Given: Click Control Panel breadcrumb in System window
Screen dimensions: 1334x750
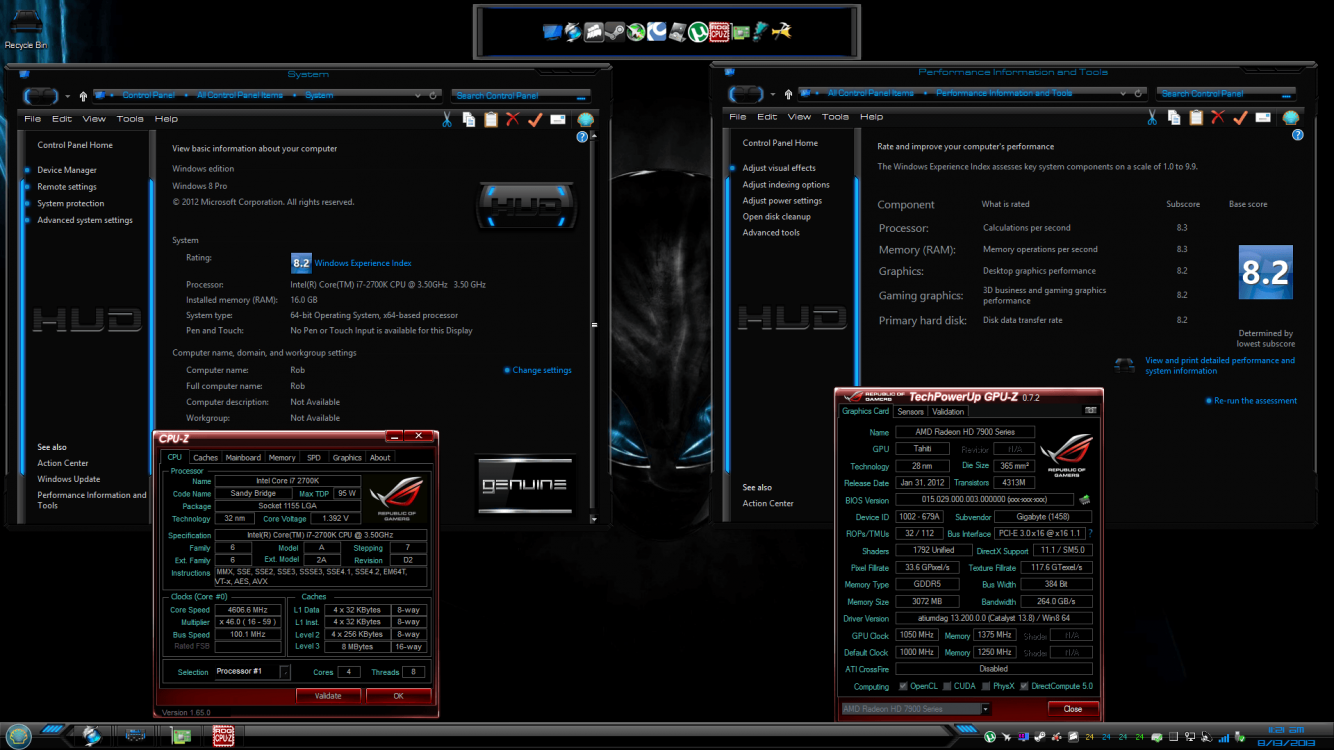Looking at the screenshot, I should 149,95.
